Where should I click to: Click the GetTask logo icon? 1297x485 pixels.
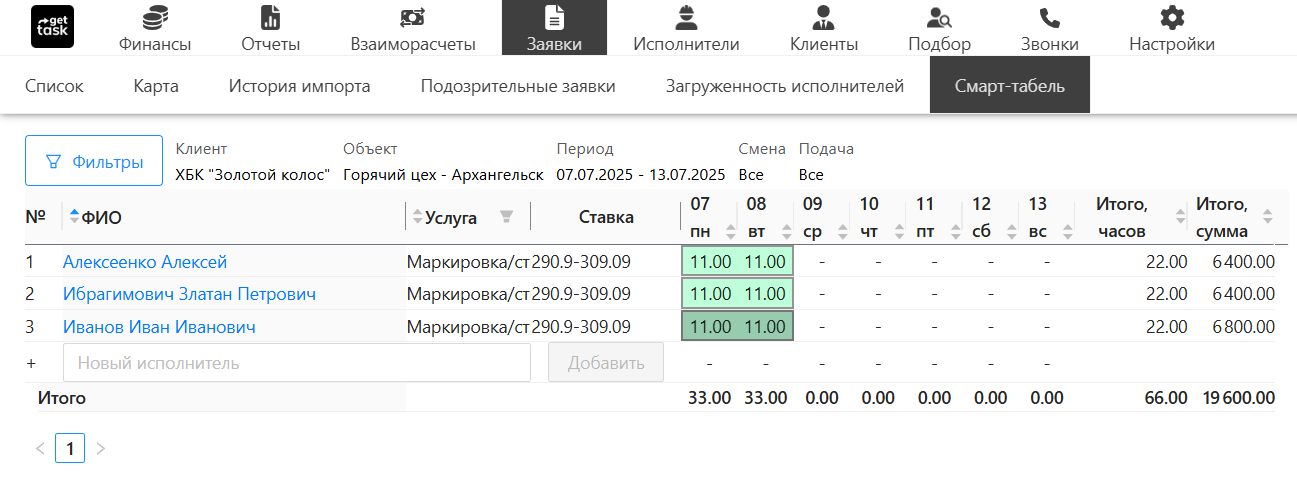tap(52, 27)
